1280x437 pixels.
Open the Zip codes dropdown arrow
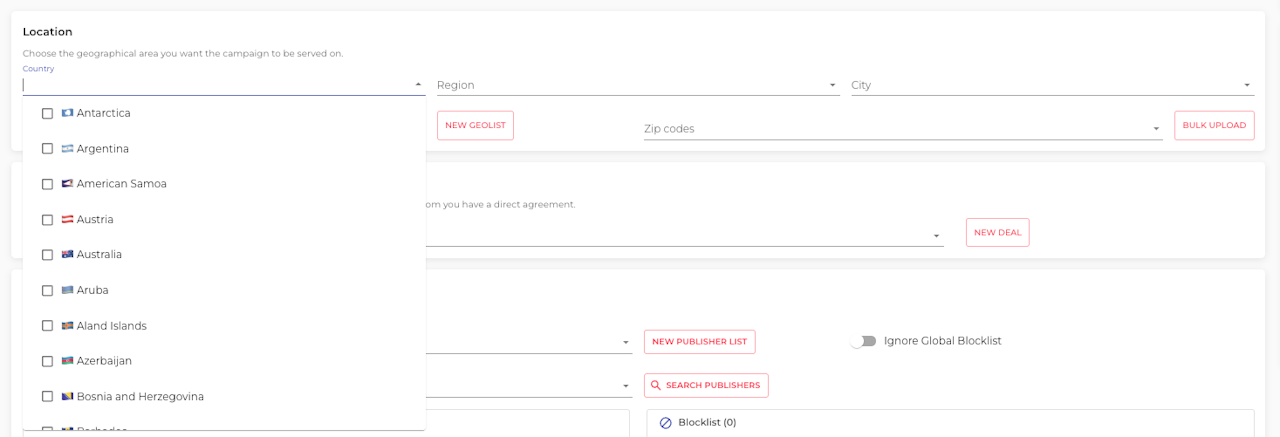pos(1156,129)
